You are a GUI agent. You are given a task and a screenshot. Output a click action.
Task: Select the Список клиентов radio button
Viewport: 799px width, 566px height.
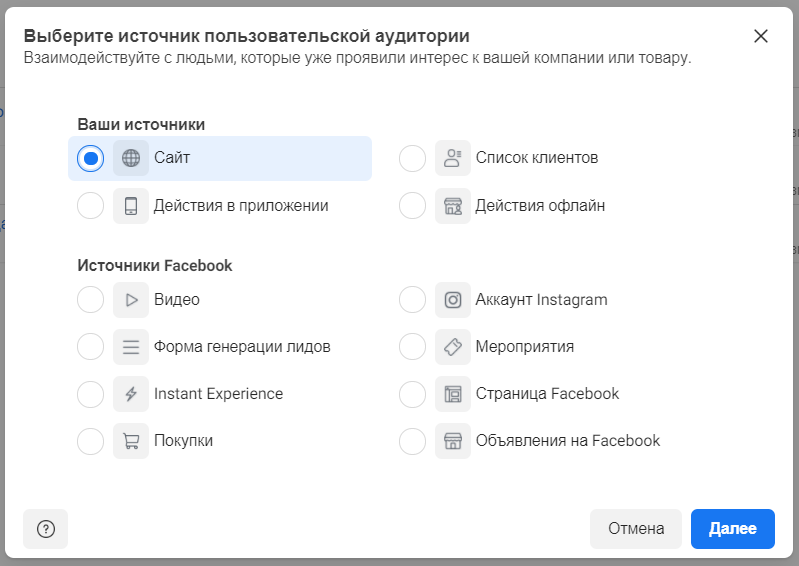click(412, 158)
